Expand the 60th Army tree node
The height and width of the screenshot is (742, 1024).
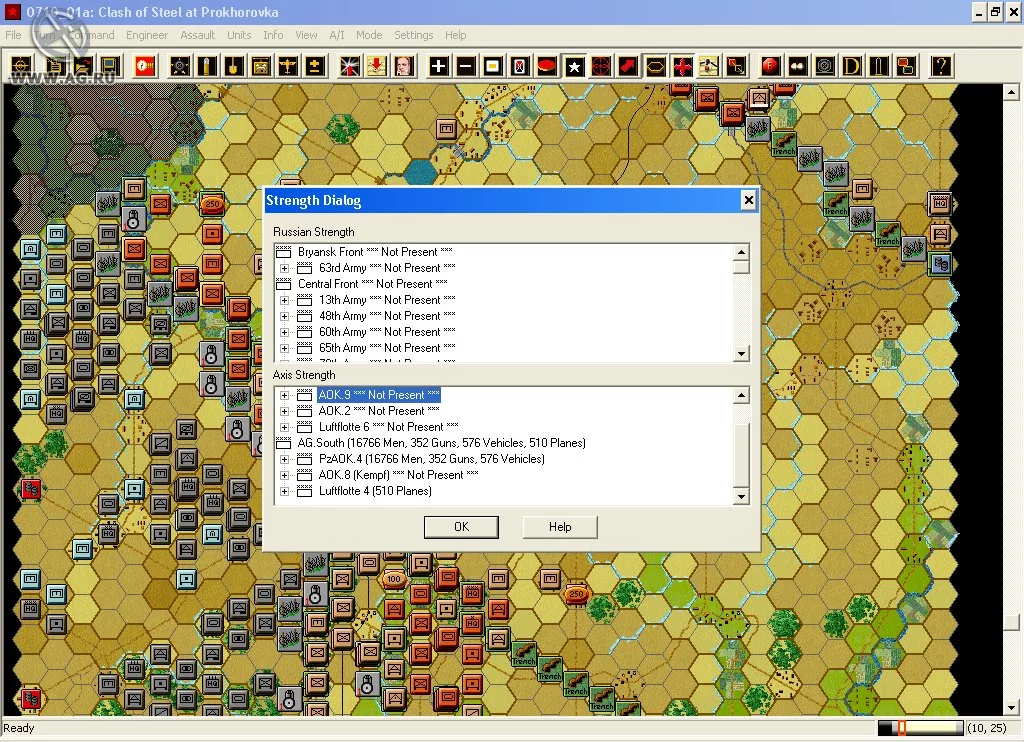coord(284,332)
